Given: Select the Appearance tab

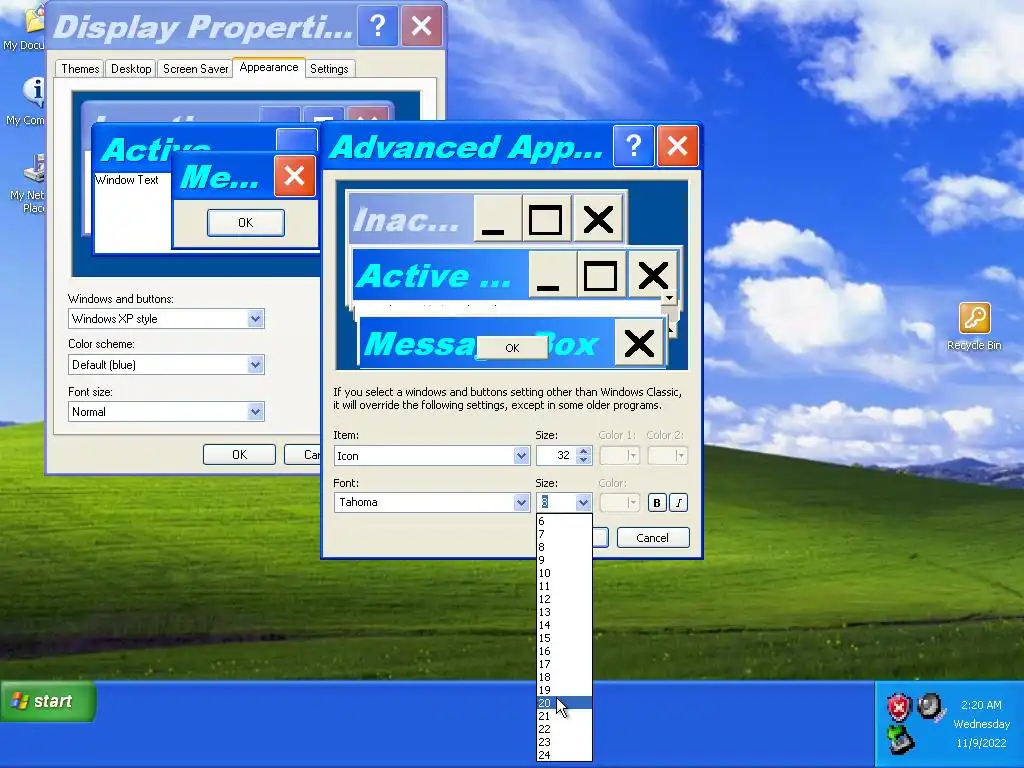Looking at the screenshot, I should pyautogui.click(x=268, y=67).
